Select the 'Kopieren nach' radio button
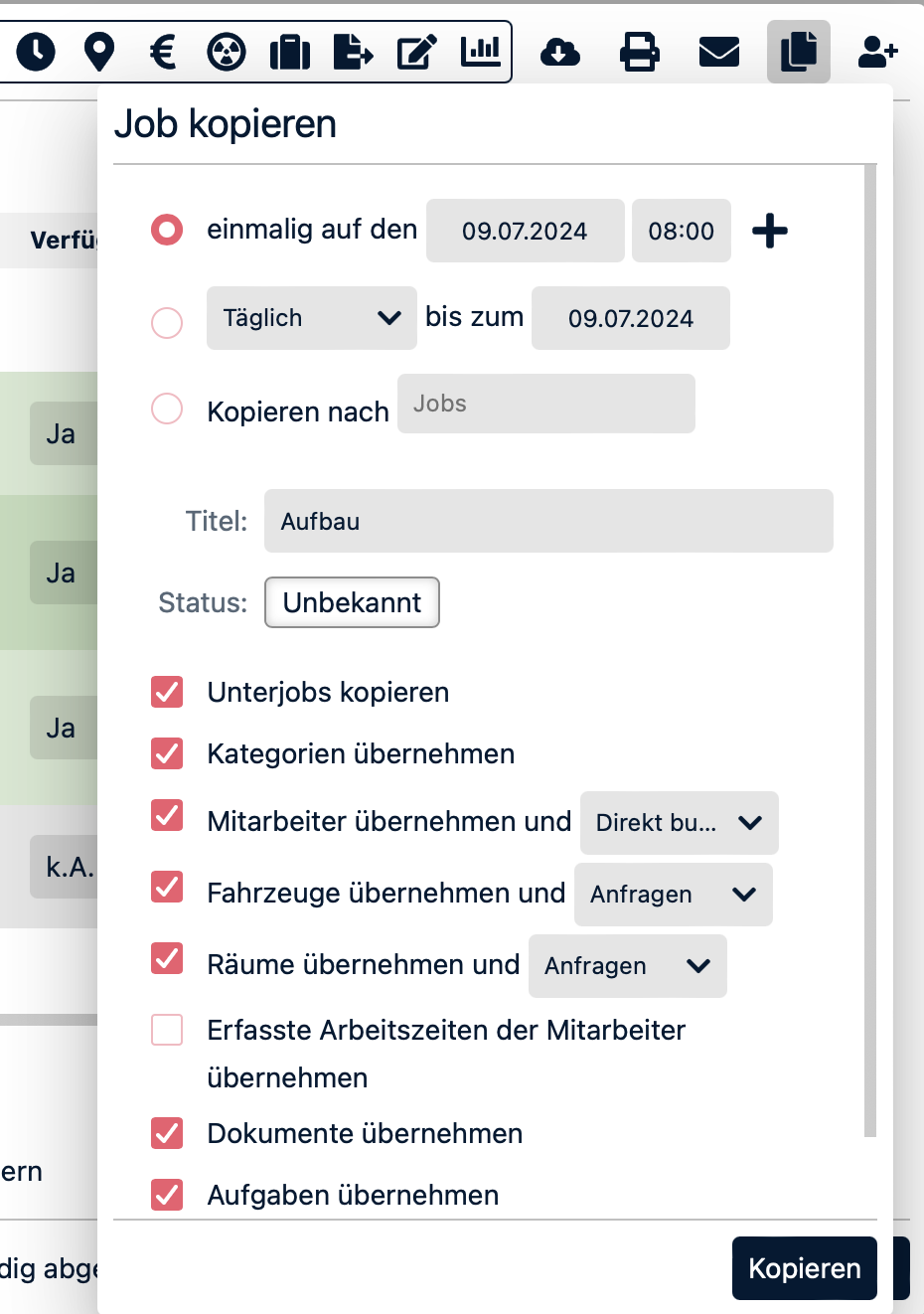The image size is (924, 1314). [167, 409]
